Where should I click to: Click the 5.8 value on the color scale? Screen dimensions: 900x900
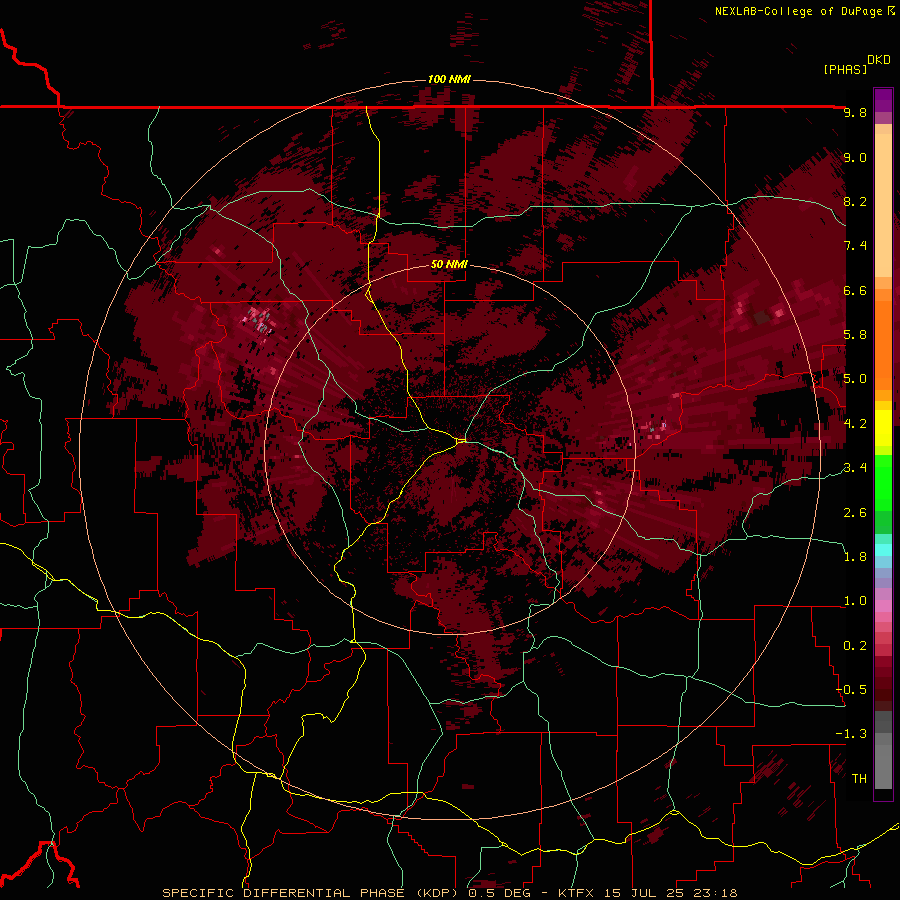[x=855, y=335]
